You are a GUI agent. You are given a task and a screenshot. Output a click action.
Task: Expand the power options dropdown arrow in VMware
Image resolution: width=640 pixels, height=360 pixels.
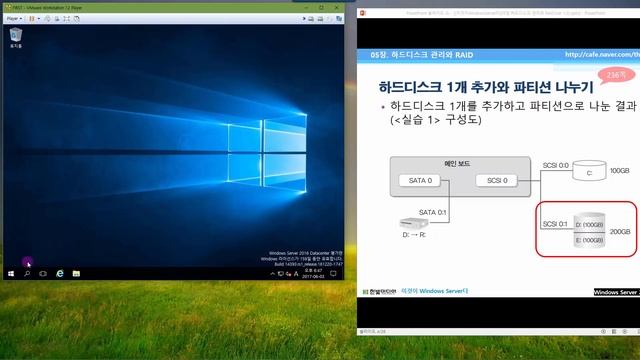pos(39,19)
